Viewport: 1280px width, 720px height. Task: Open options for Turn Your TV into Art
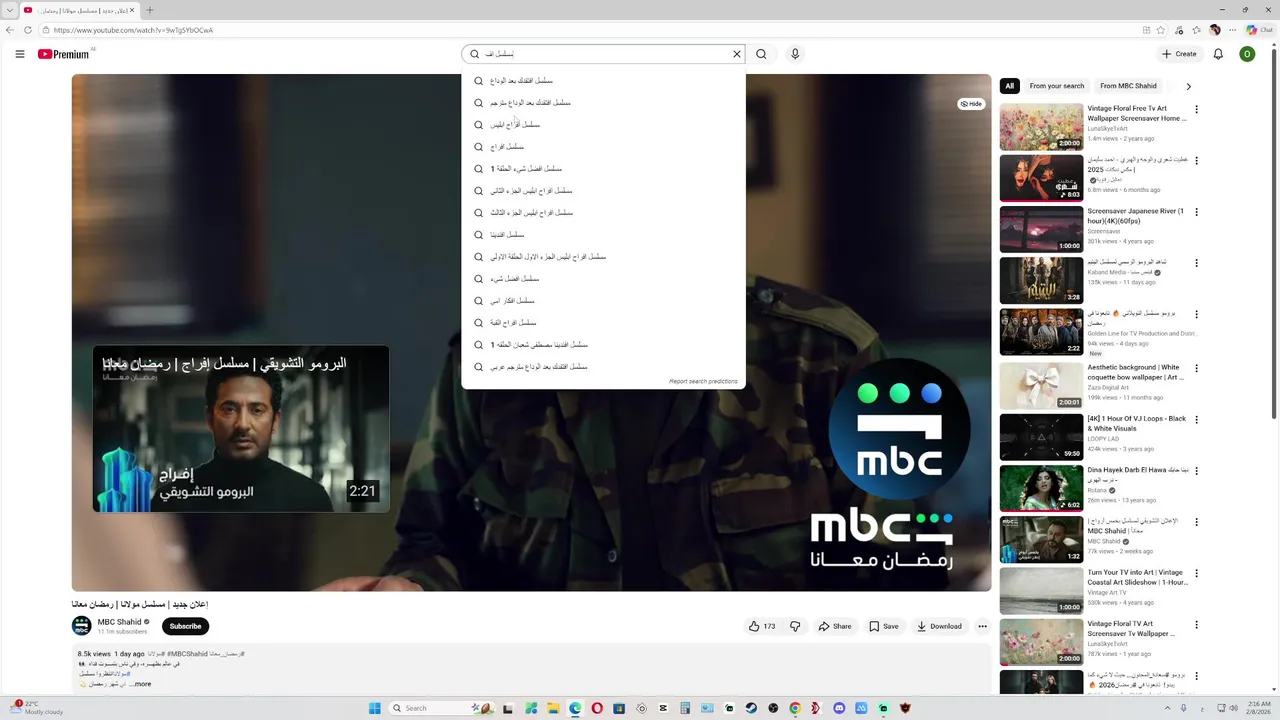point(1196,574)
